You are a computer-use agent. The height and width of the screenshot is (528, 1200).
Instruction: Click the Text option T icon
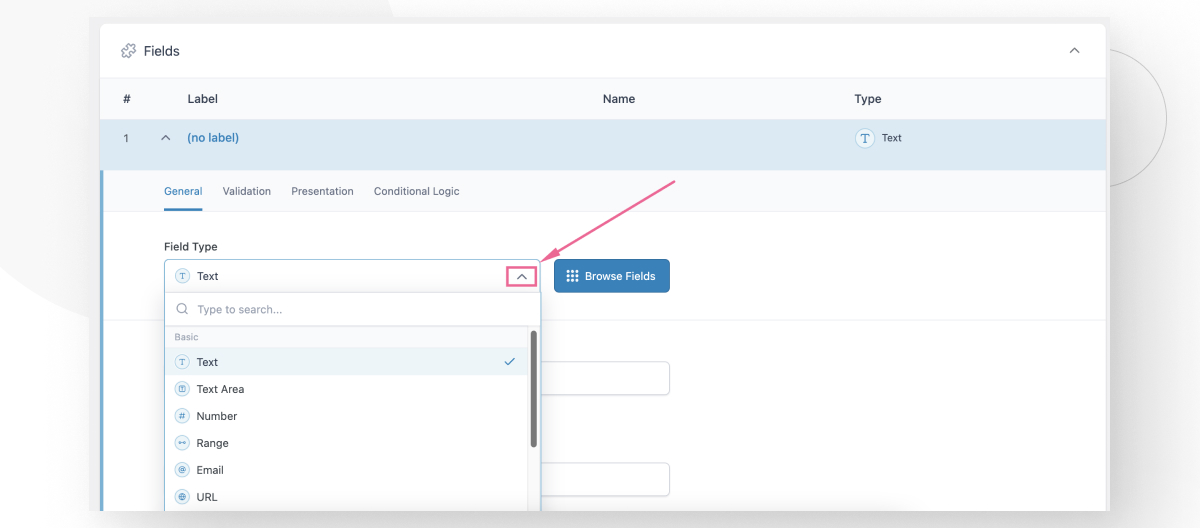(x=182, y=362)
